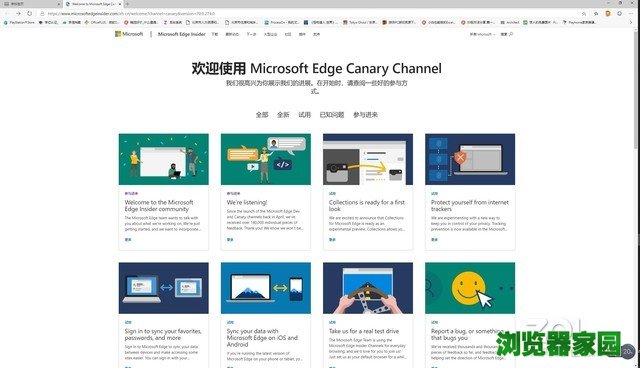Open the Report a bug smiley card image

pyautogui.click(x=470, y=288)
